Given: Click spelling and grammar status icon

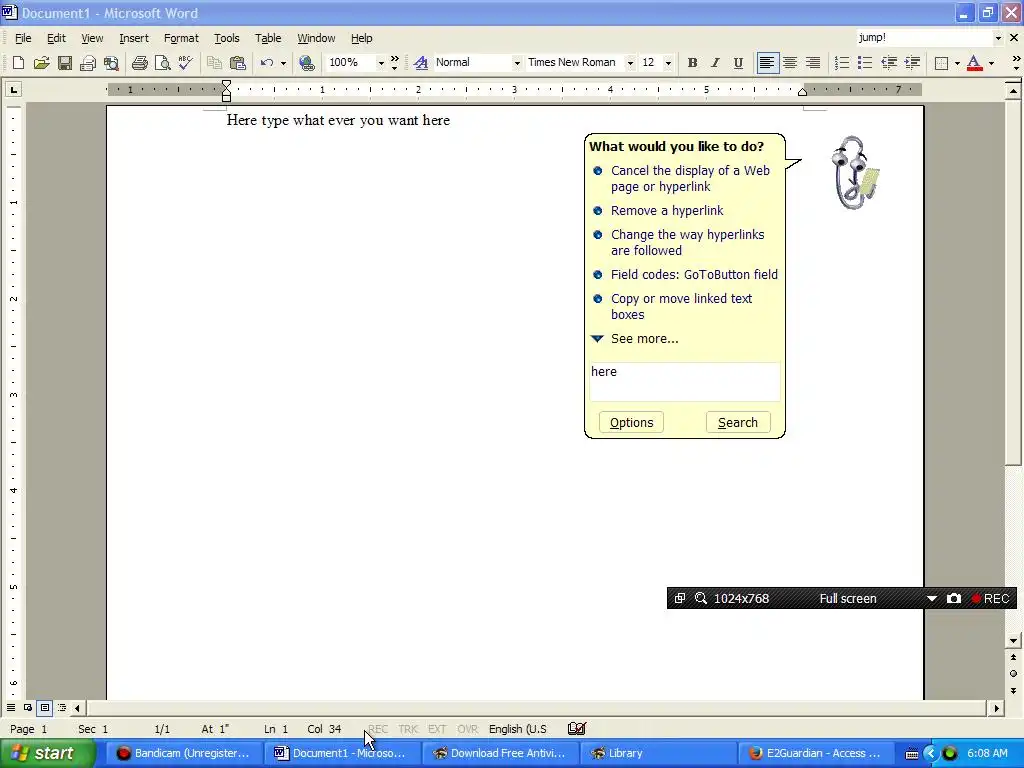Looking at the screenshot, I should (x=577, y=729).
